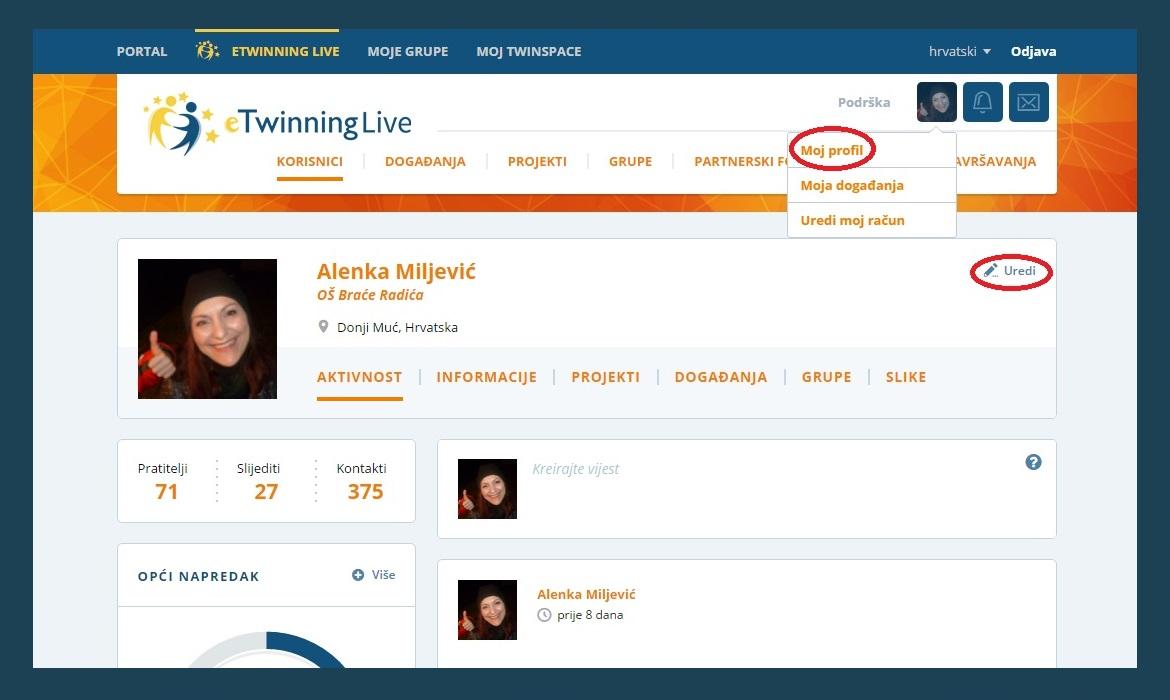Click the Podrška support link
1170x700 pixels.
point(863,102)
